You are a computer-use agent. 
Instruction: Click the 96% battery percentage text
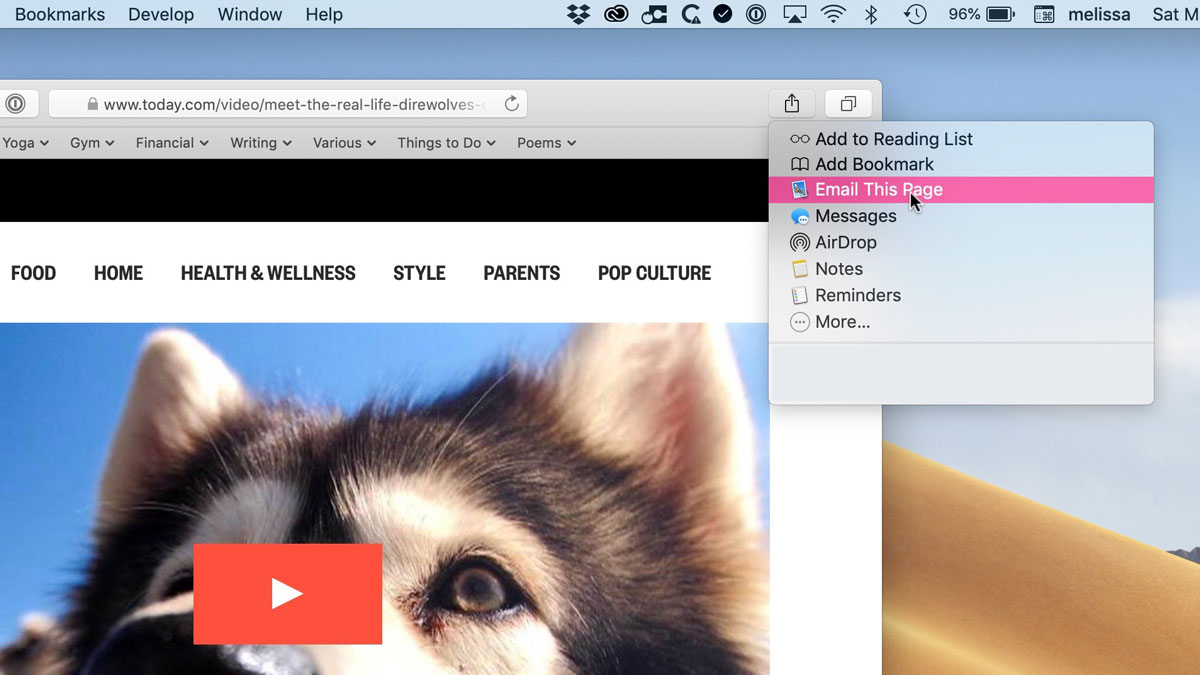coord(963,14)
